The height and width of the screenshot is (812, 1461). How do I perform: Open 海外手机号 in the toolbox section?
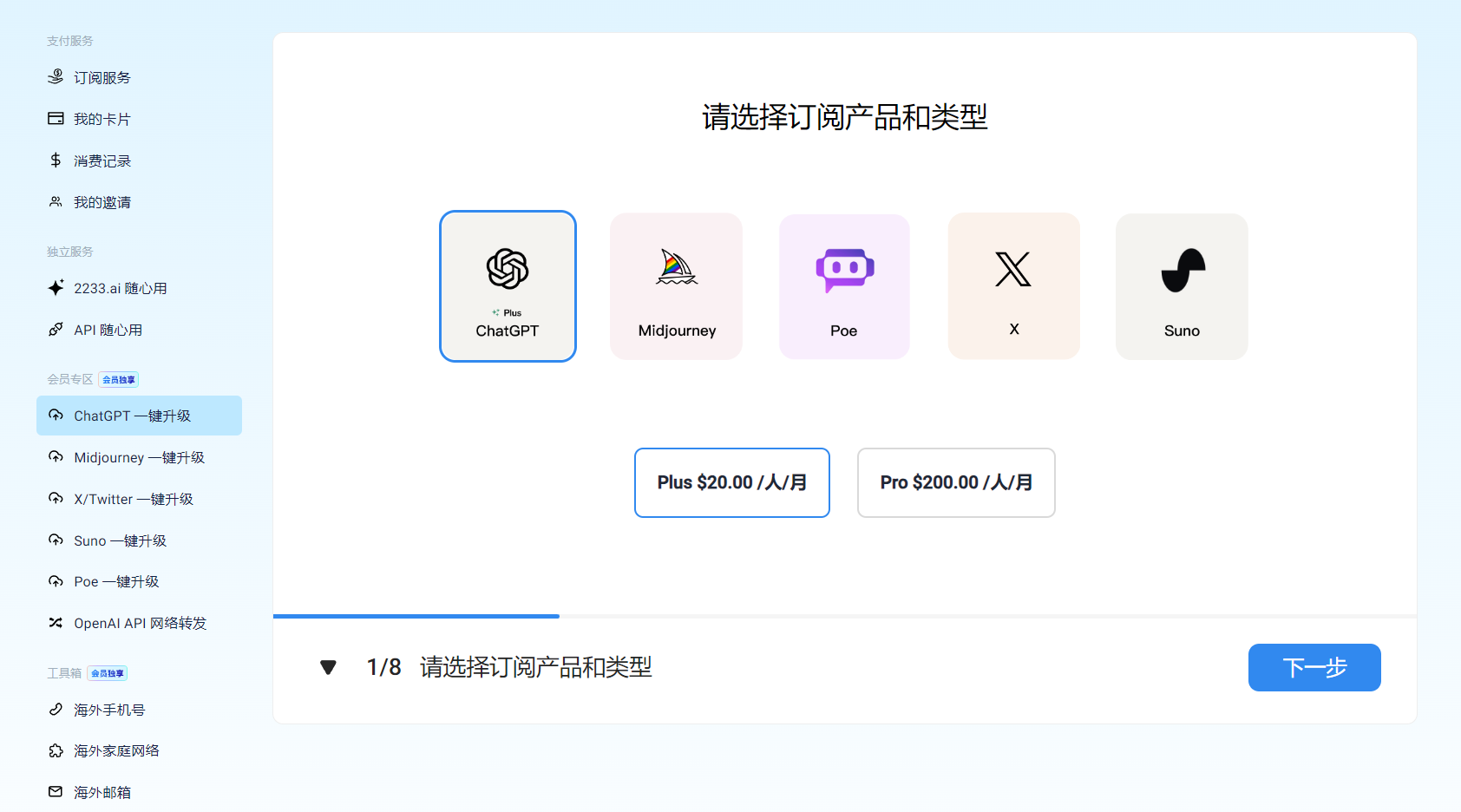click(109, 710)
